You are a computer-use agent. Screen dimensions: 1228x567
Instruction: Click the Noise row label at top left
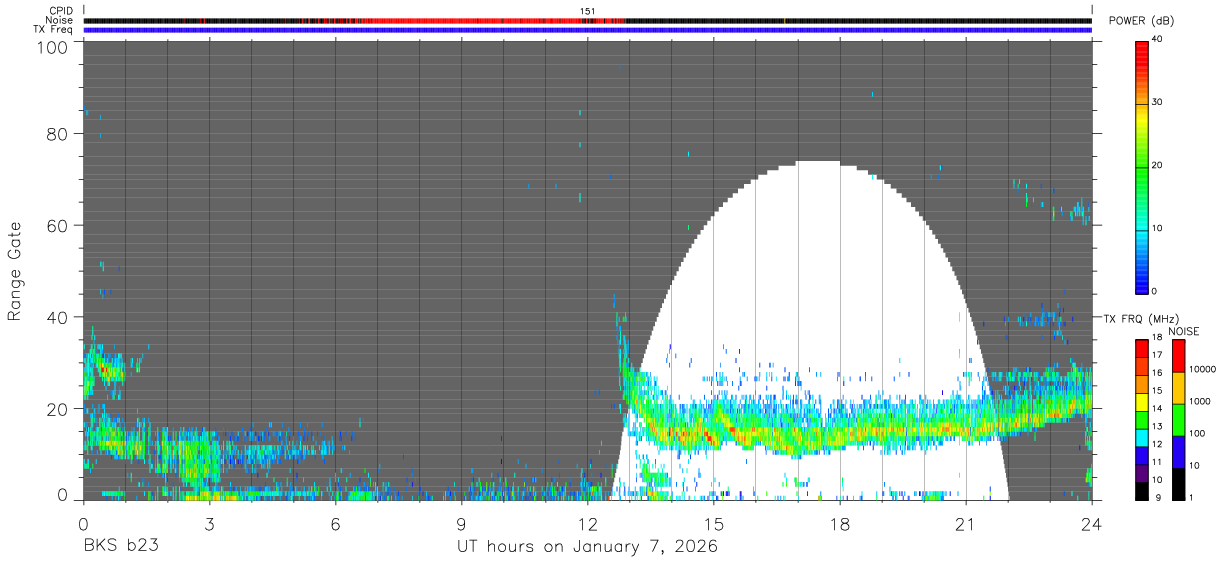(x=58, y=20)
